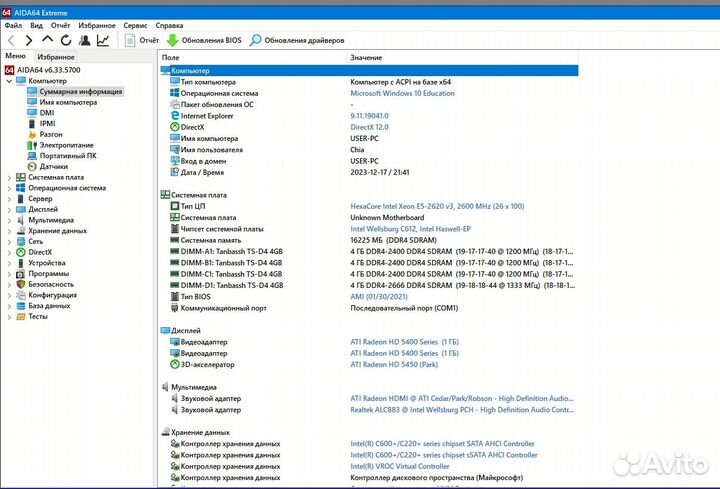Click the Refresh toolbar icon

pos(65,40)
